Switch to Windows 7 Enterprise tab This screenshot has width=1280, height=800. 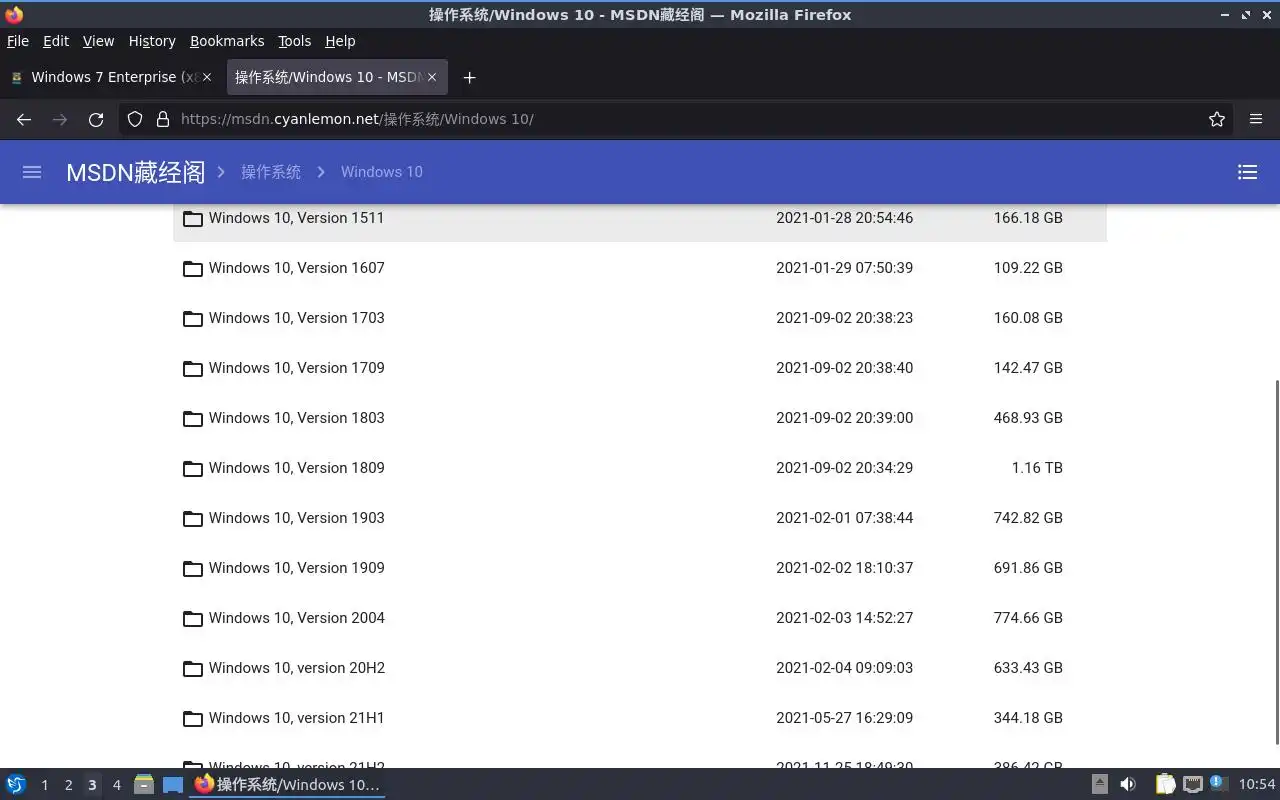[x=112, y=77]
